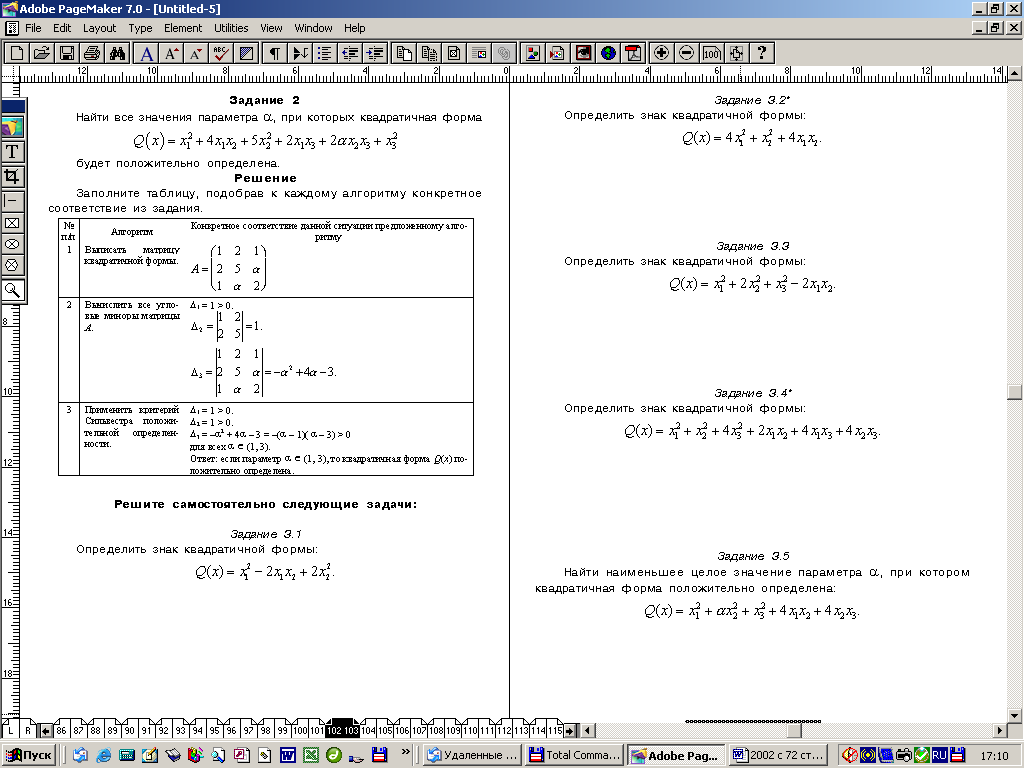Screen dimensions: 1024x768
Task: Run Spelling check with ABC checkmark icon
Action: point(221,53)
